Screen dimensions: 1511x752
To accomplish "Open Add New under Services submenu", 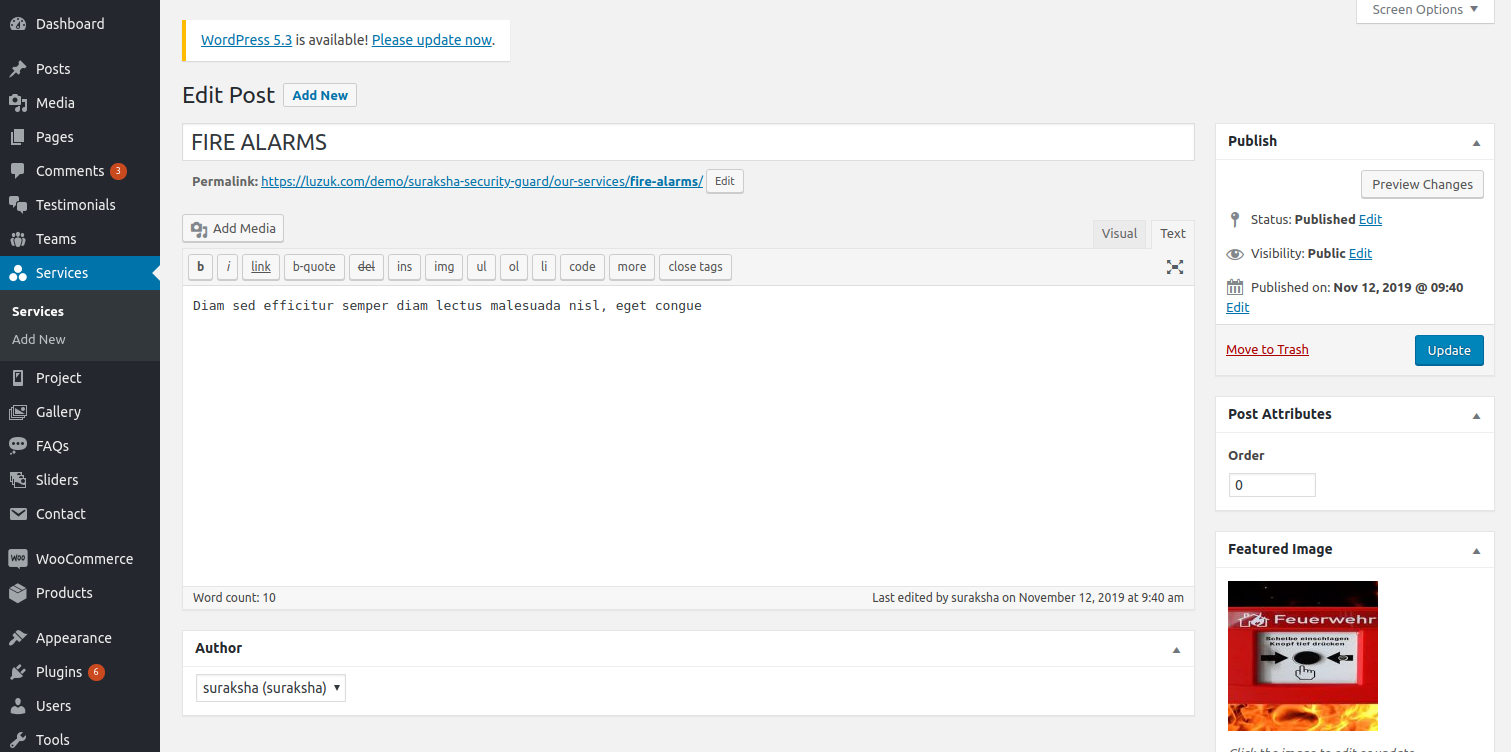I will coord(39,340).
